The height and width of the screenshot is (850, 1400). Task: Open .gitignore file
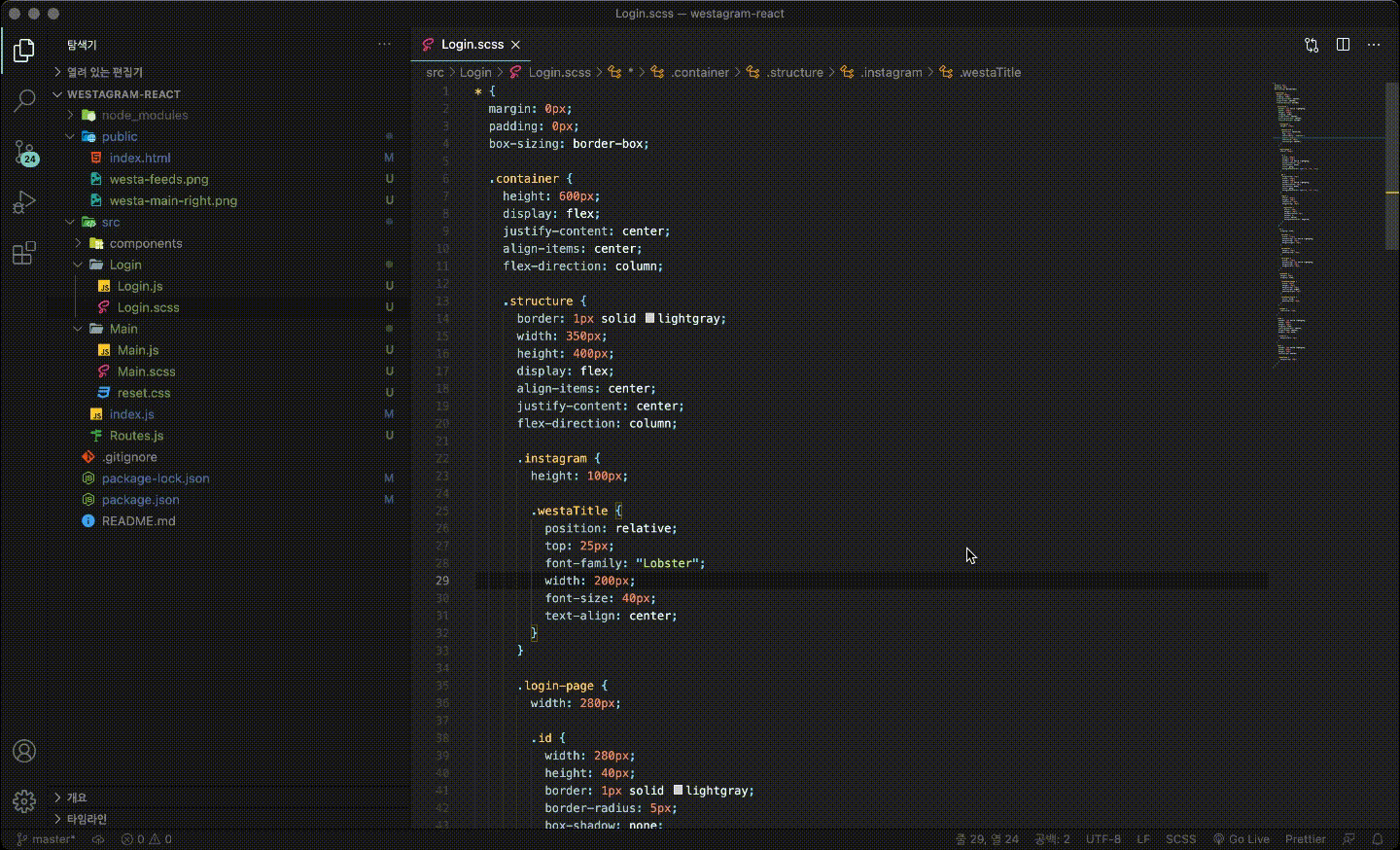pos(228,457)
